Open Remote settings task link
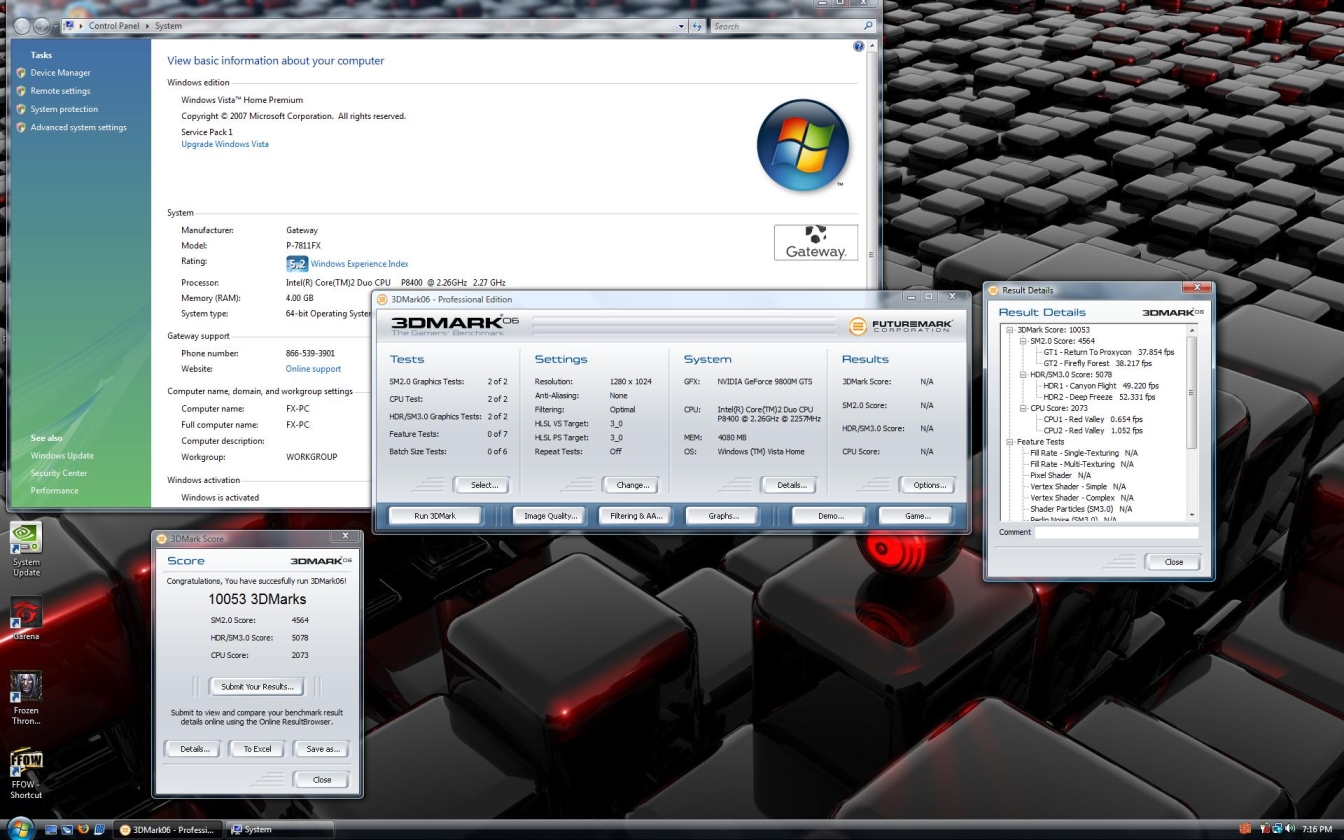 [60, 91]
